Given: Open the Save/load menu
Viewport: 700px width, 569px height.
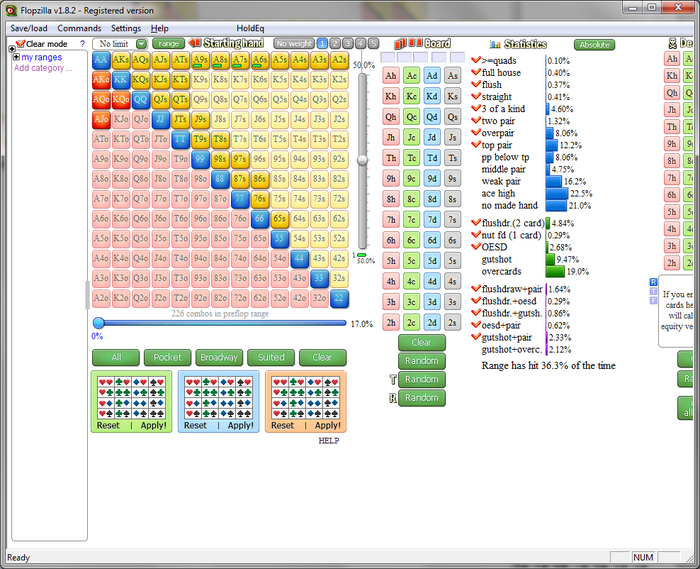Looking at the screenshot, I should tap(29, 28).
